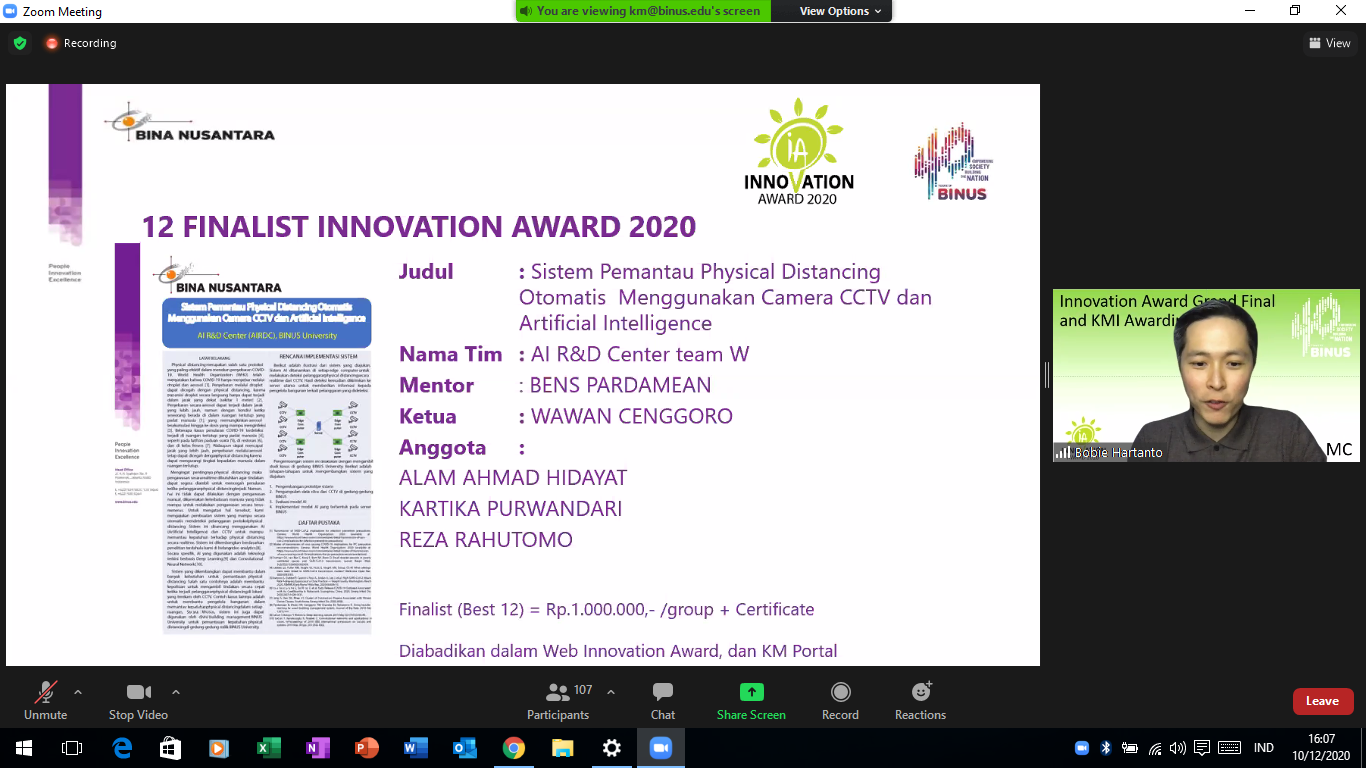Click the text "AI R&D Center team W"
This screenshot has width=1366, height=768.
click(x=640, y=354)
